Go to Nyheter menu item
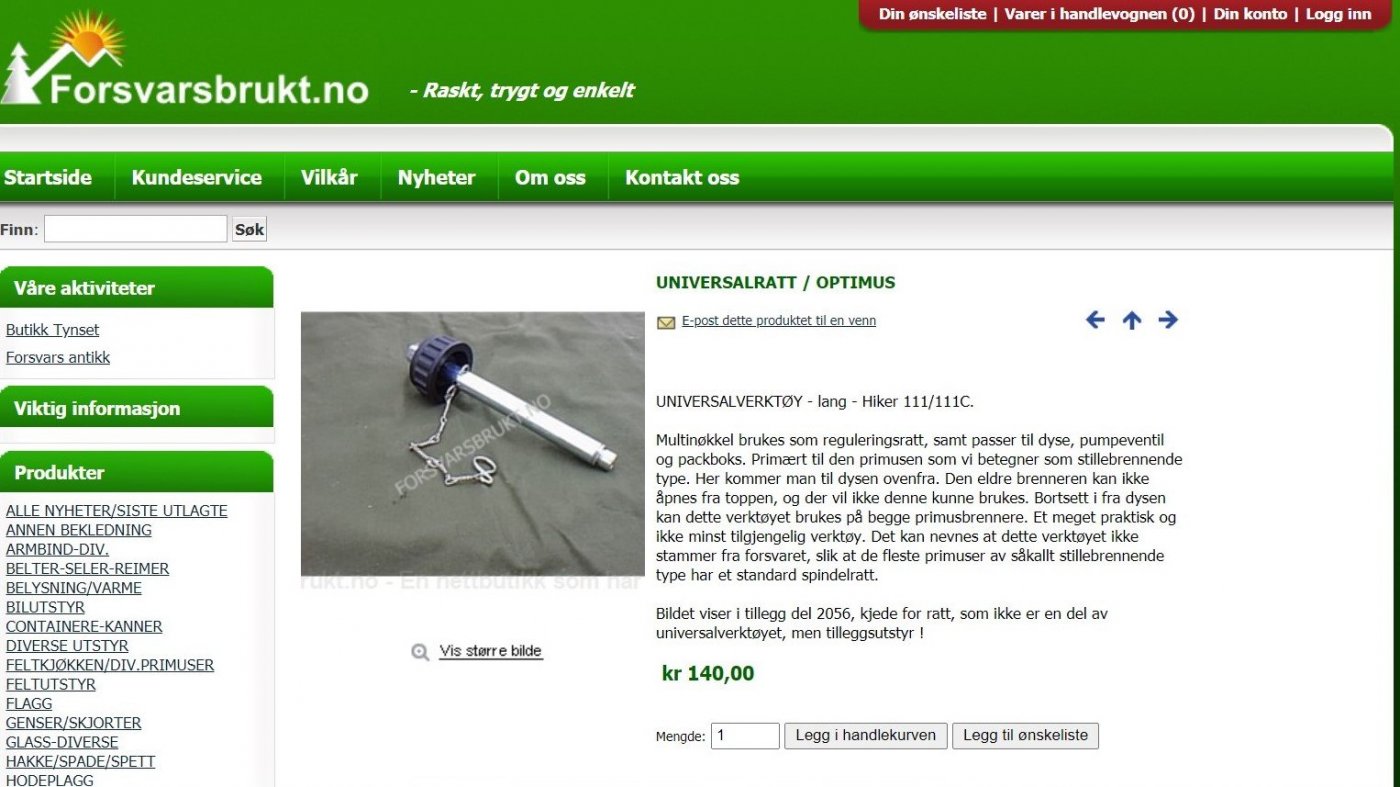Screen dimensions: 1400x787 pos(437,178)
